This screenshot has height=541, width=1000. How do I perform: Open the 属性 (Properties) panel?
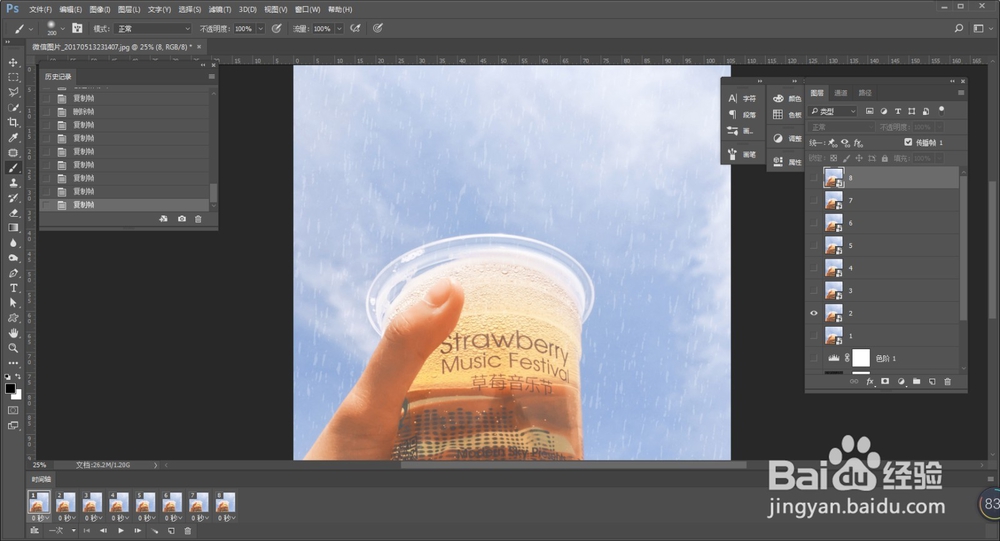pos(787,162)
